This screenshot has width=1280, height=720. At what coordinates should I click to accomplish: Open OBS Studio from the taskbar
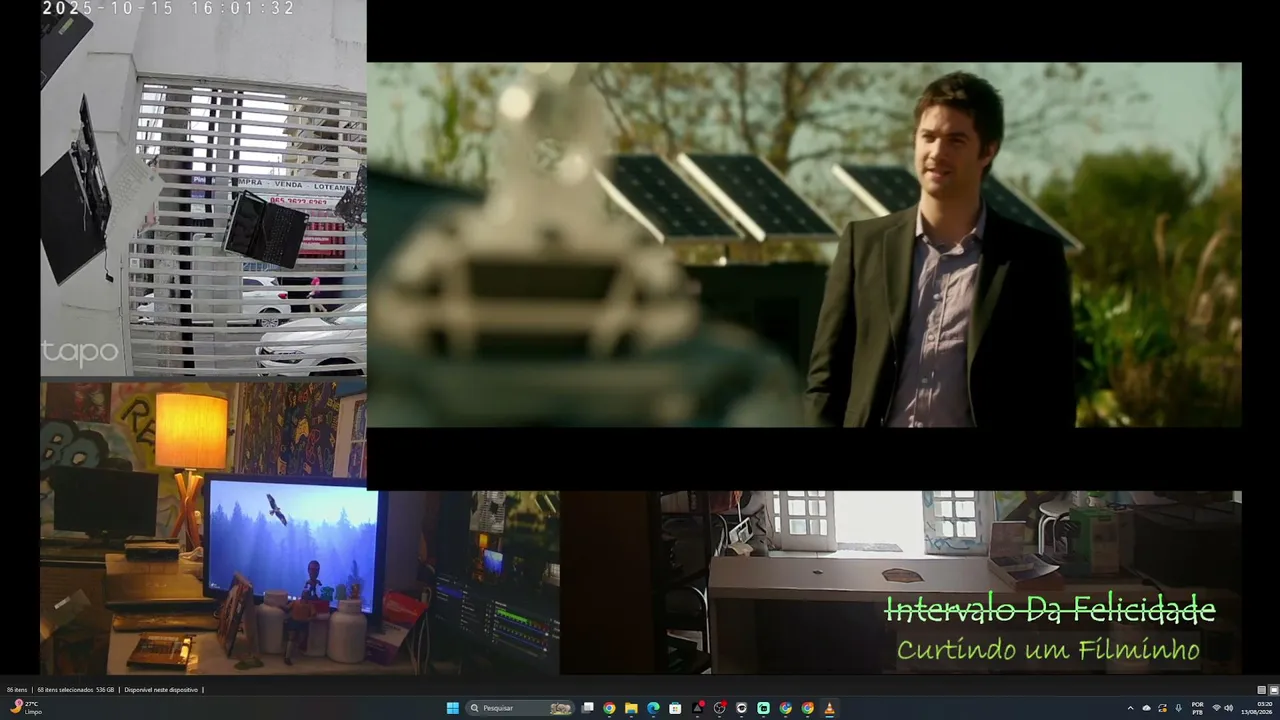point(719,708)
